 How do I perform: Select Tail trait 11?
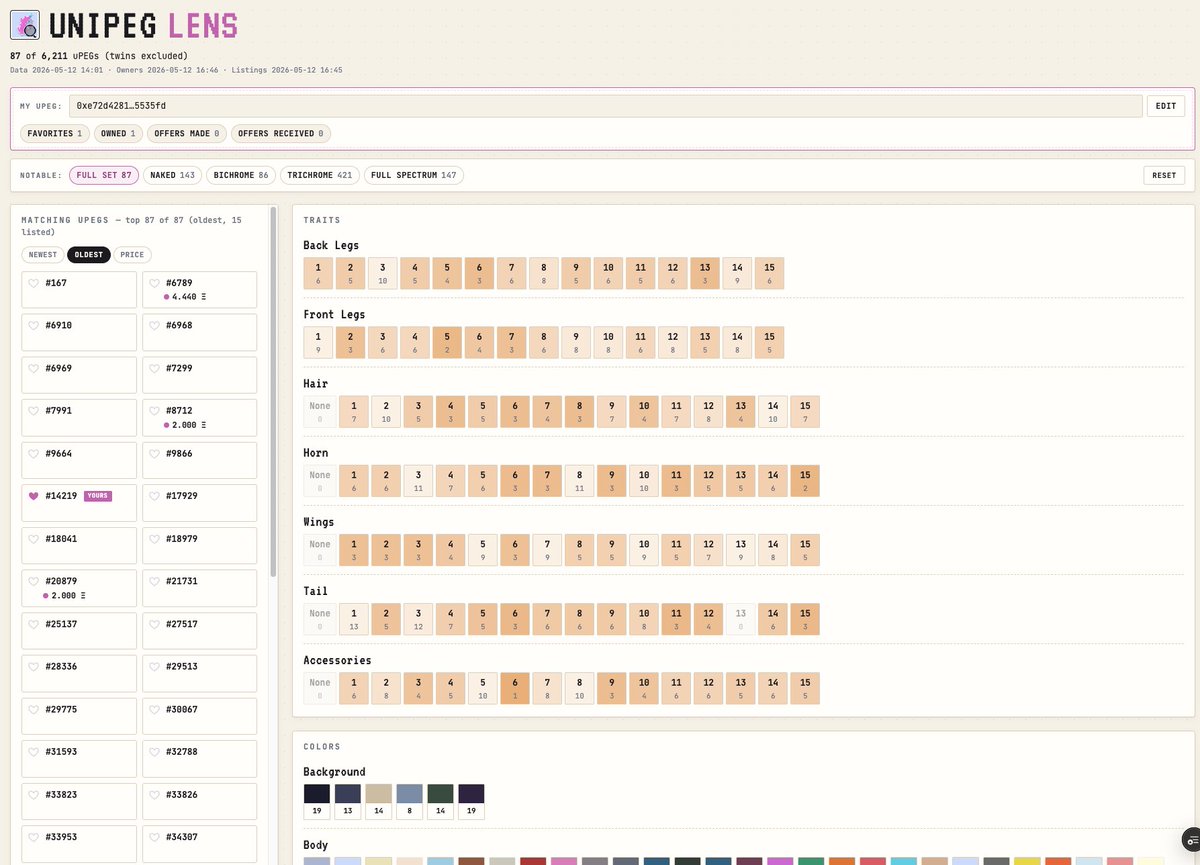pos(676,619)
